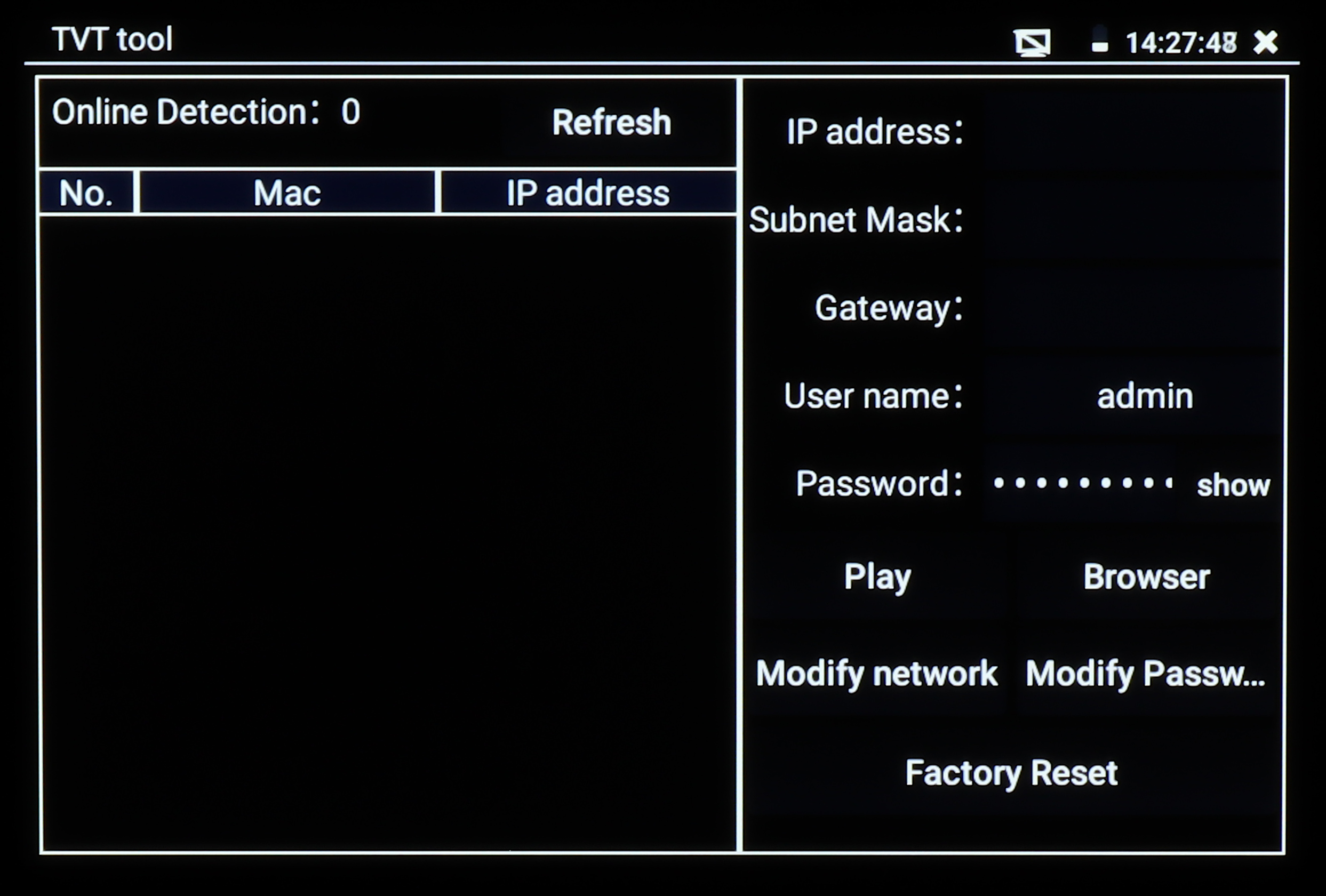Click the Gateway input field
Screen dimensions: 1326x896
point(1132,308)
